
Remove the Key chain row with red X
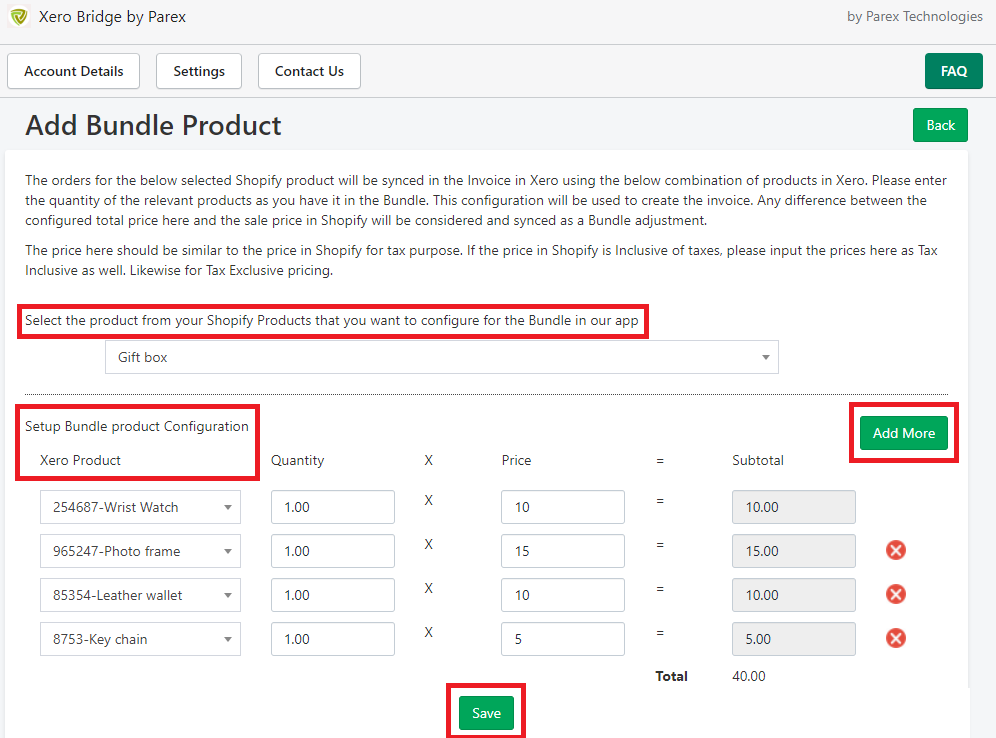pyautogui.click(x=896, y=638)
